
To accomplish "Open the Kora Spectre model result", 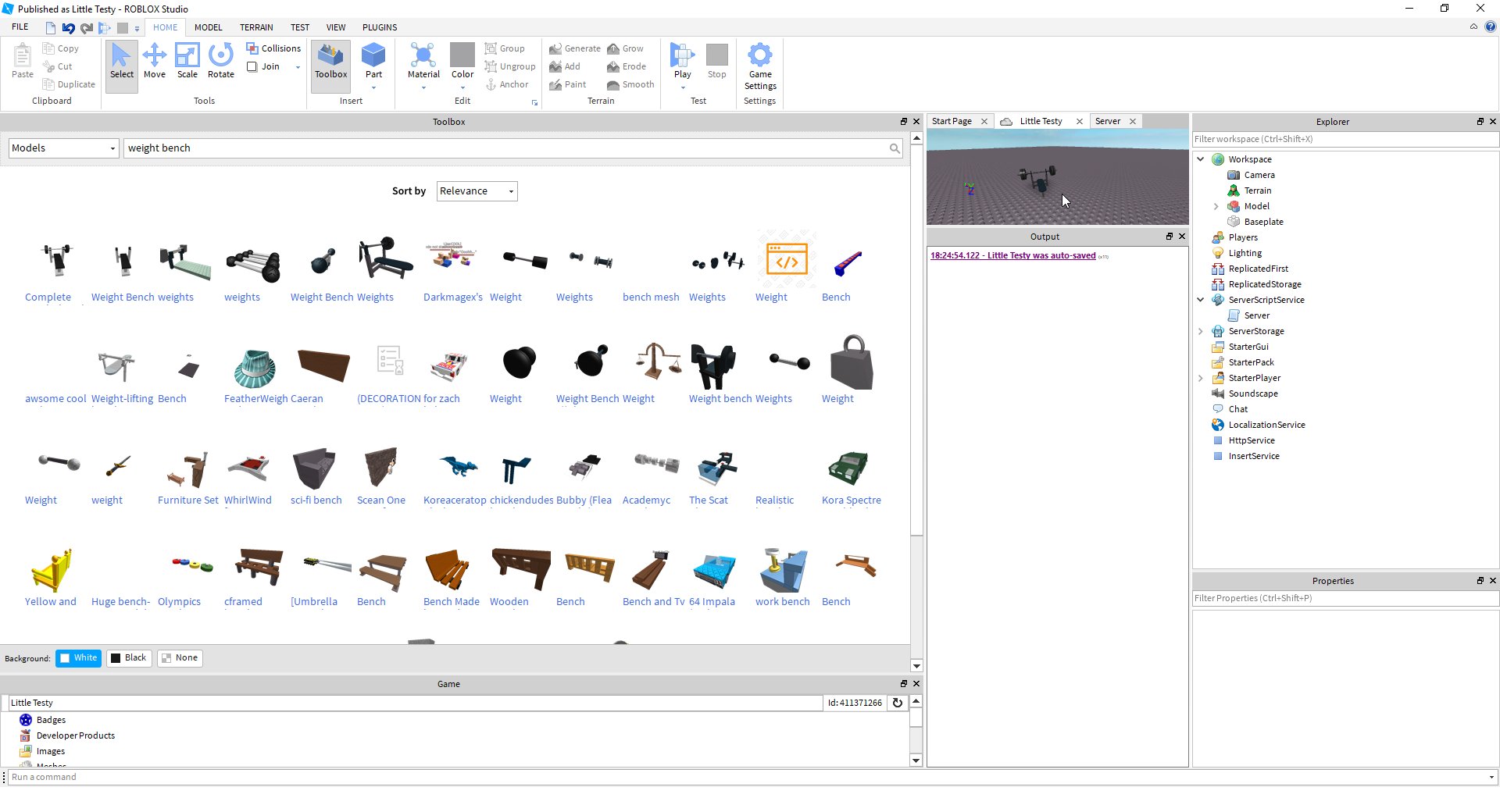I will 852,472.
